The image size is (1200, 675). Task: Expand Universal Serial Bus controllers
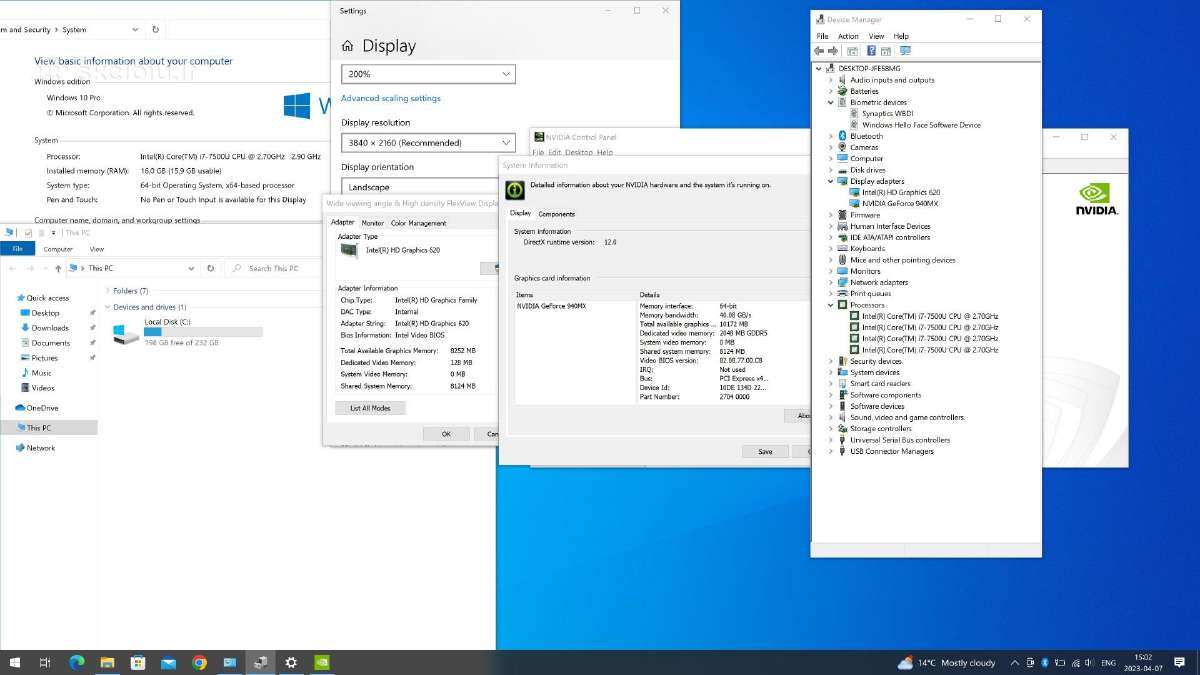(831, 440)
